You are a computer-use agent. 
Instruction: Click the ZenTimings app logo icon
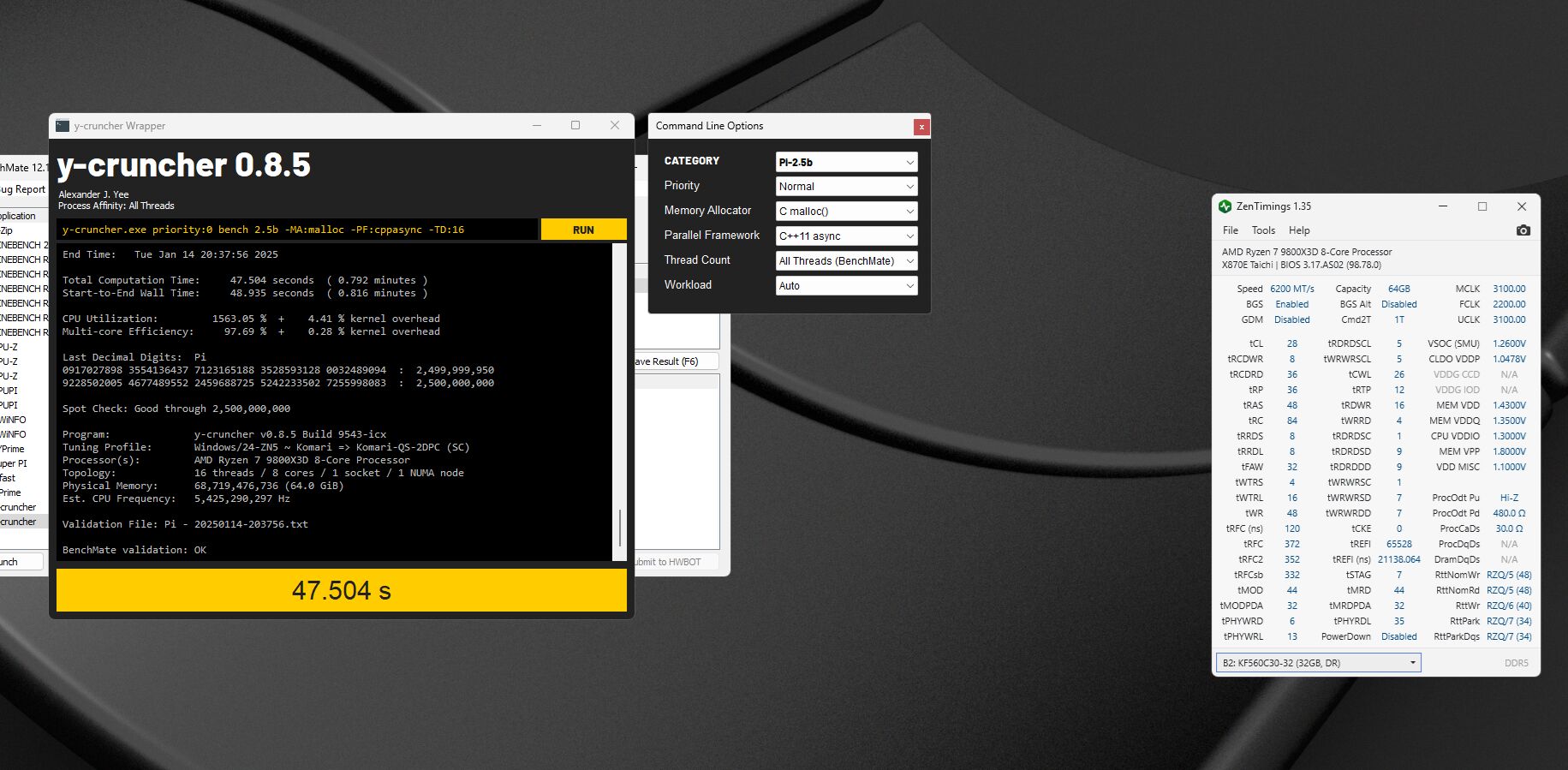click(x=1225, y=206)
